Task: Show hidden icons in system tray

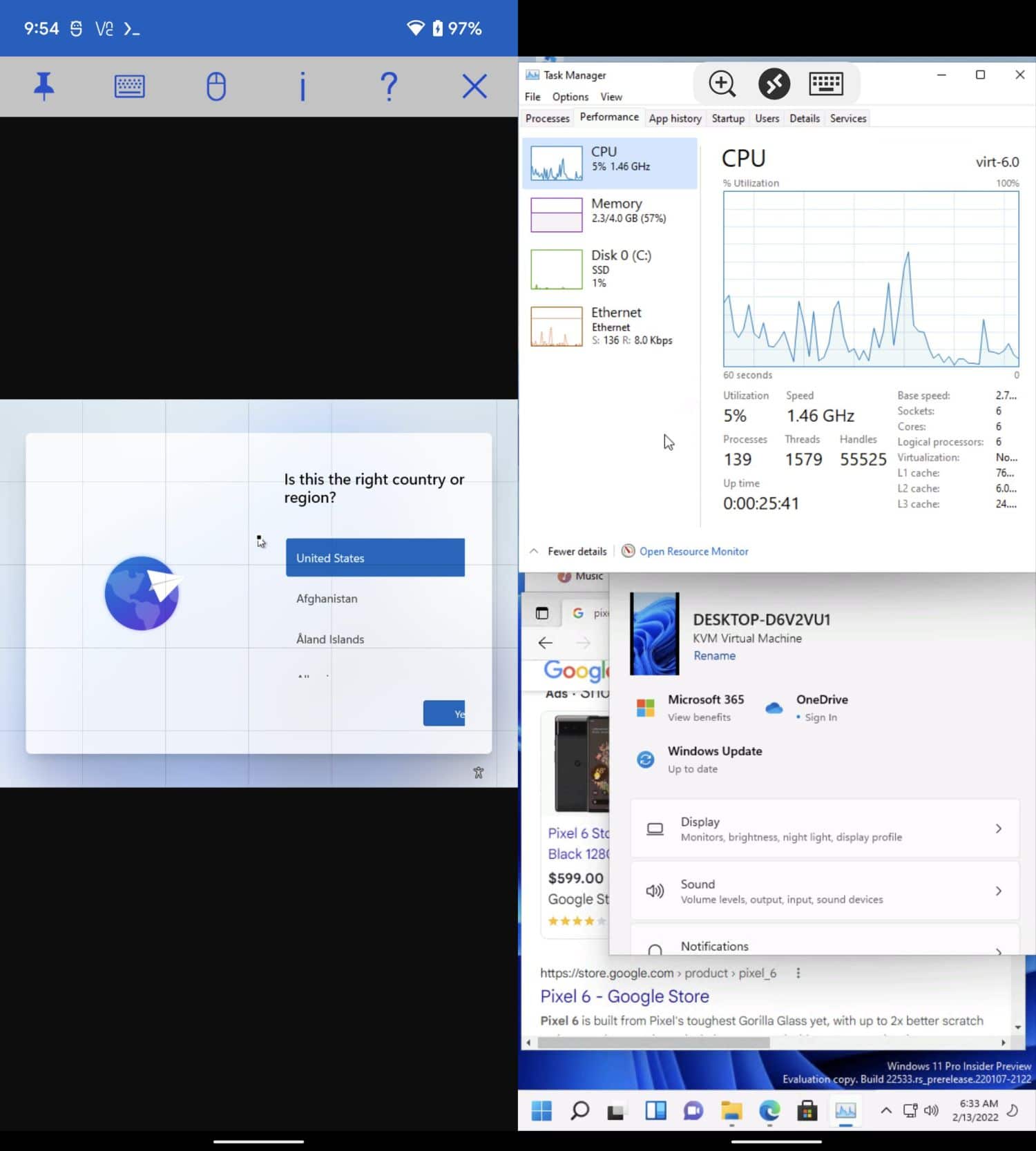Action: [885, 1110]
